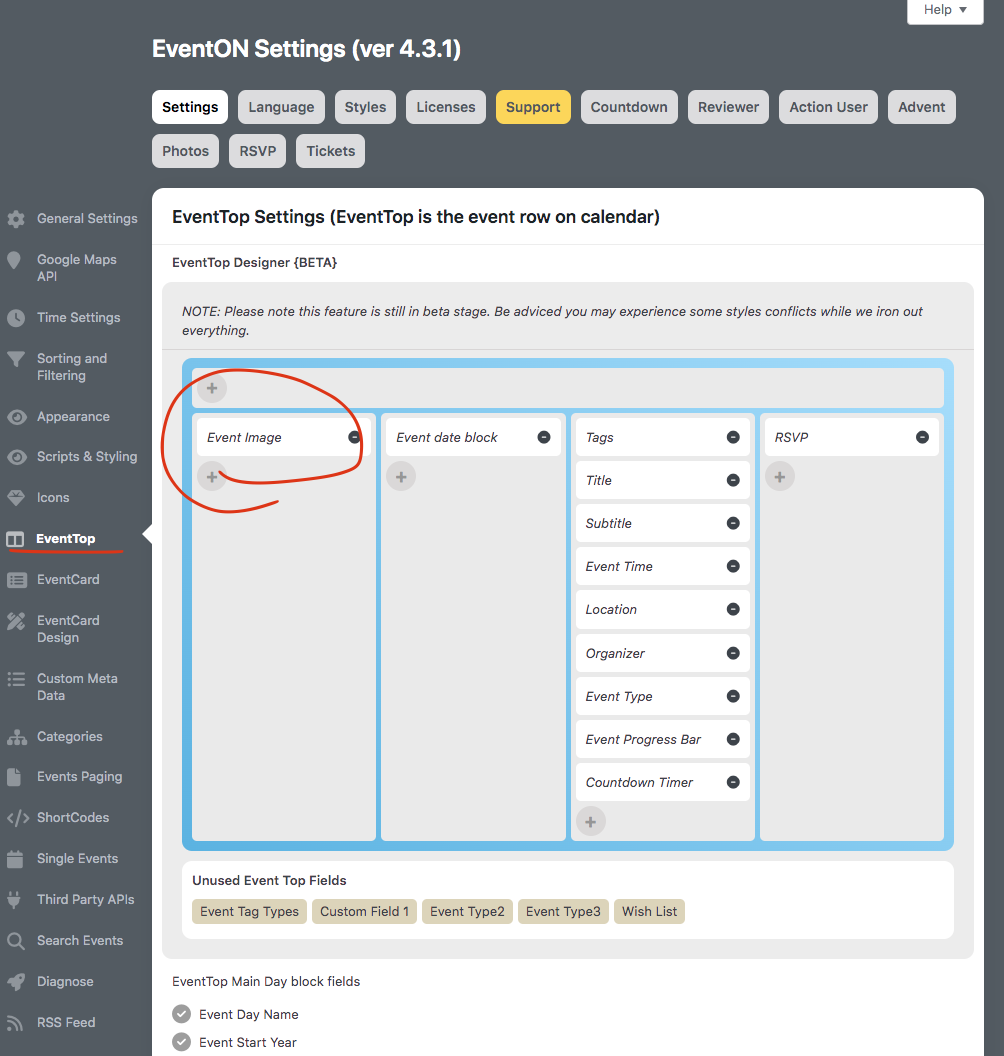The width and height of the screenshot is (1004, 1056).
Task: Open Appearance via the eye icon
Action: point(15,416)
